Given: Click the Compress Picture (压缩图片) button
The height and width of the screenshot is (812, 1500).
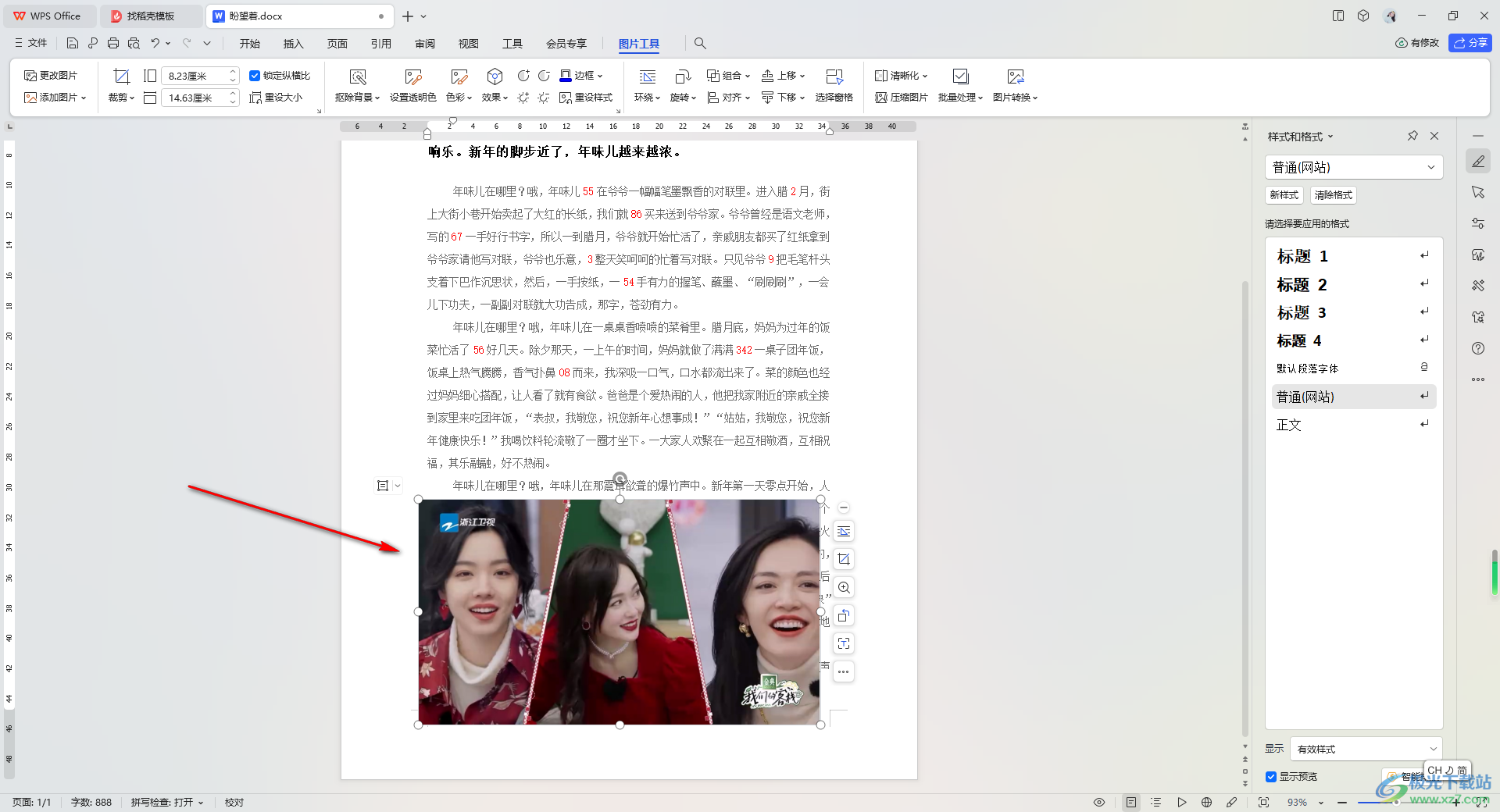Looking at the screenshot, I should pyautogui.click(x=902, y=98).
